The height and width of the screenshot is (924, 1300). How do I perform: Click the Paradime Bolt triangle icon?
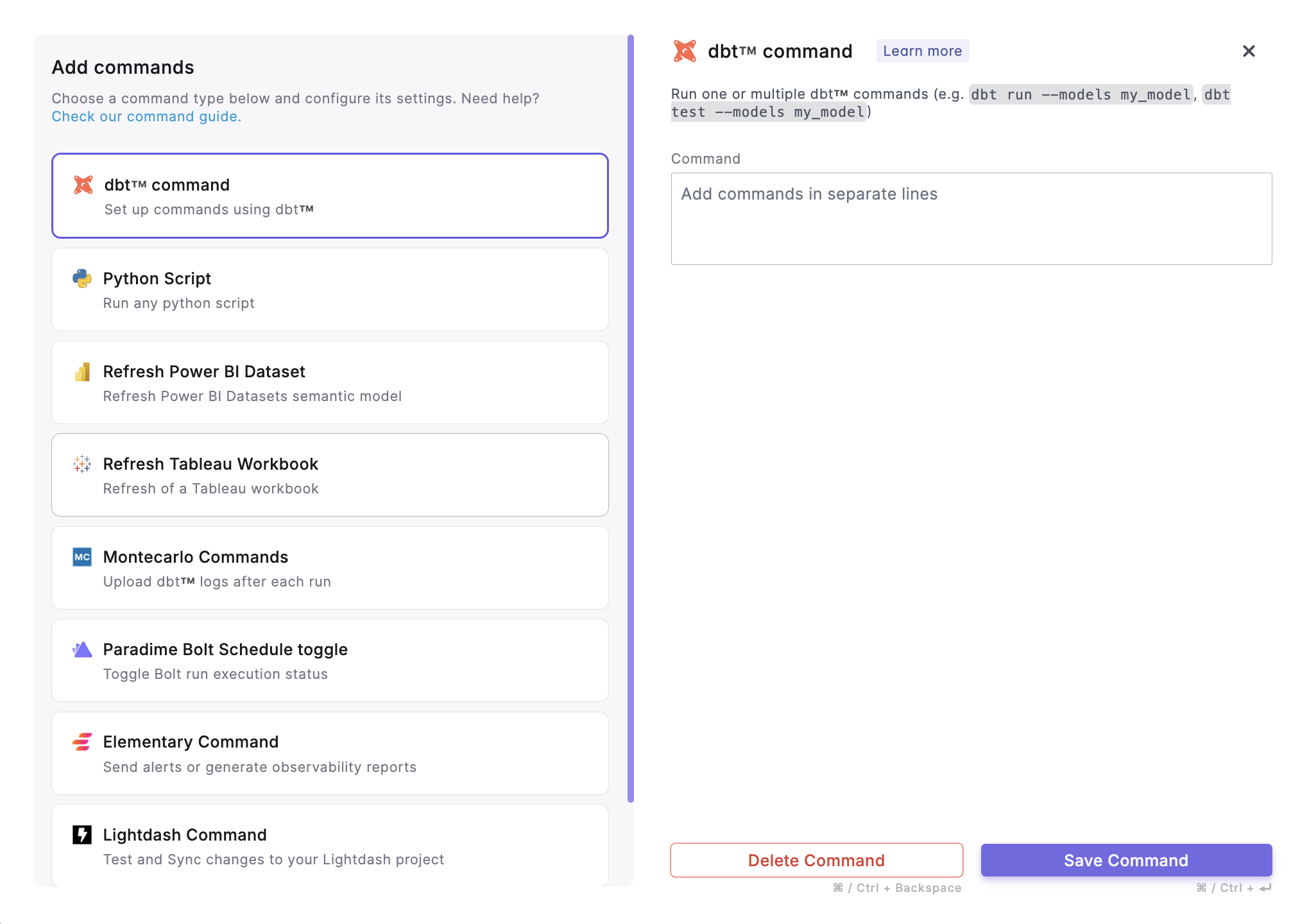tap(82, 649)
